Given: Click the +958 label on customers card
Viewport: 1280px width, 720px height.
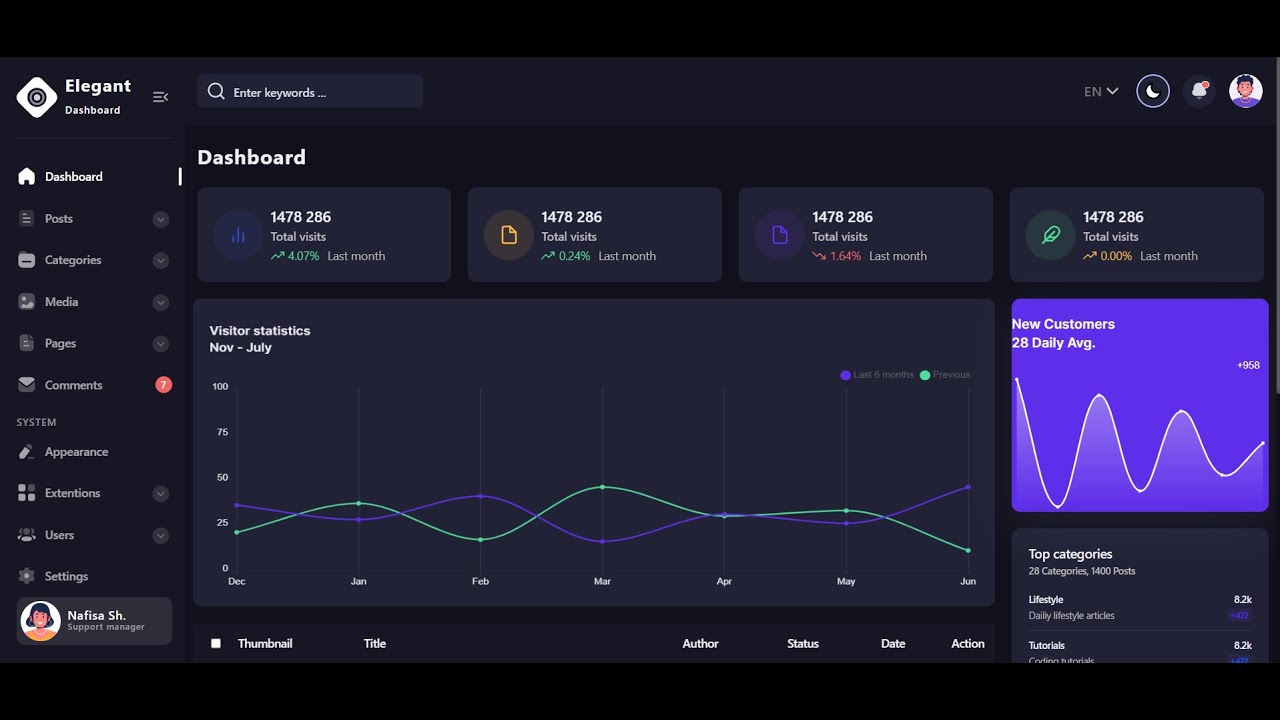Looking at the screenshot, I should pyautogui.click(x=1248, y=365).
